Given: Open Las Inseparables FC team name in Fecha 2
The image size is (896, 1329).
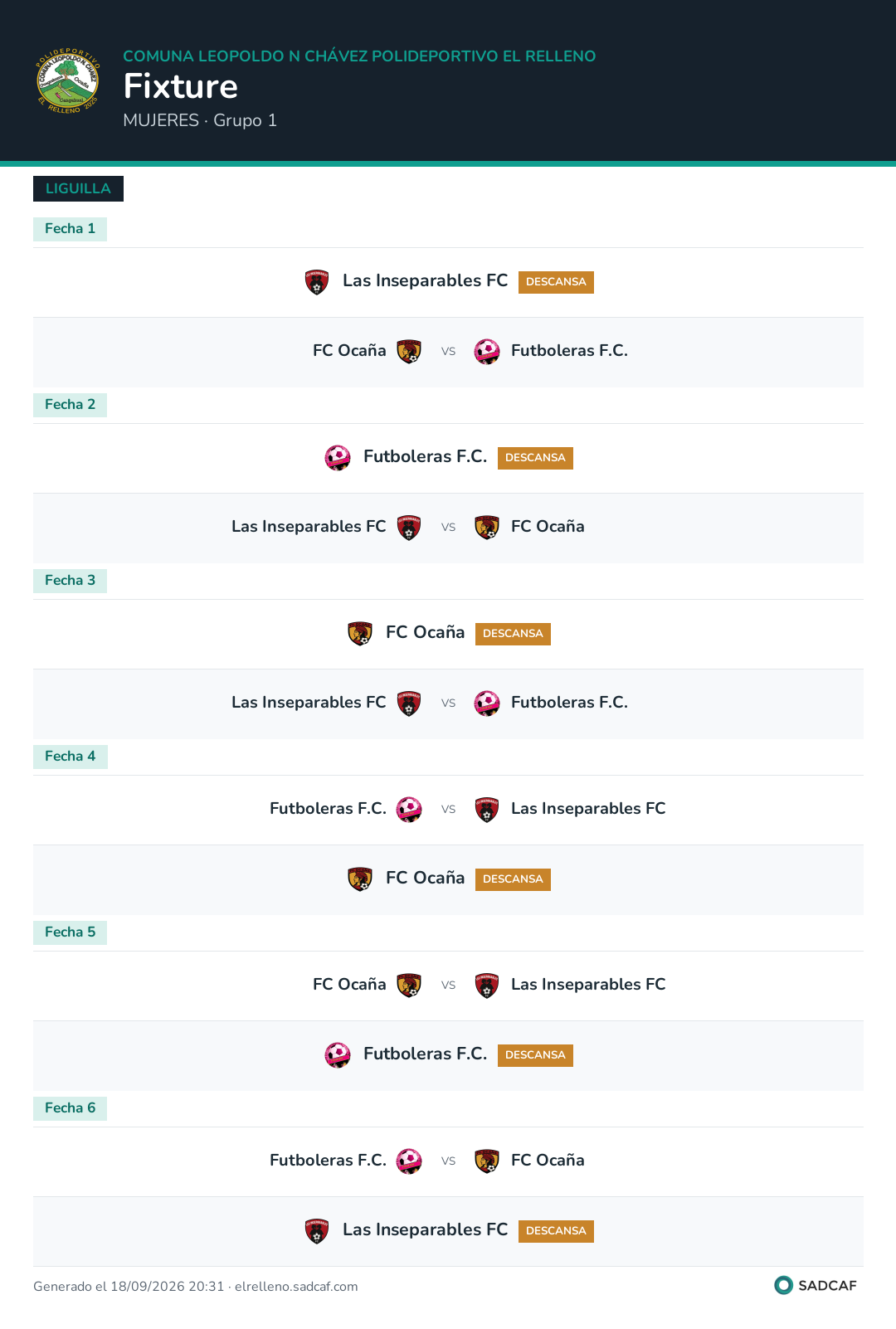Looking at the screenshot, I should (x=309, y=527).
